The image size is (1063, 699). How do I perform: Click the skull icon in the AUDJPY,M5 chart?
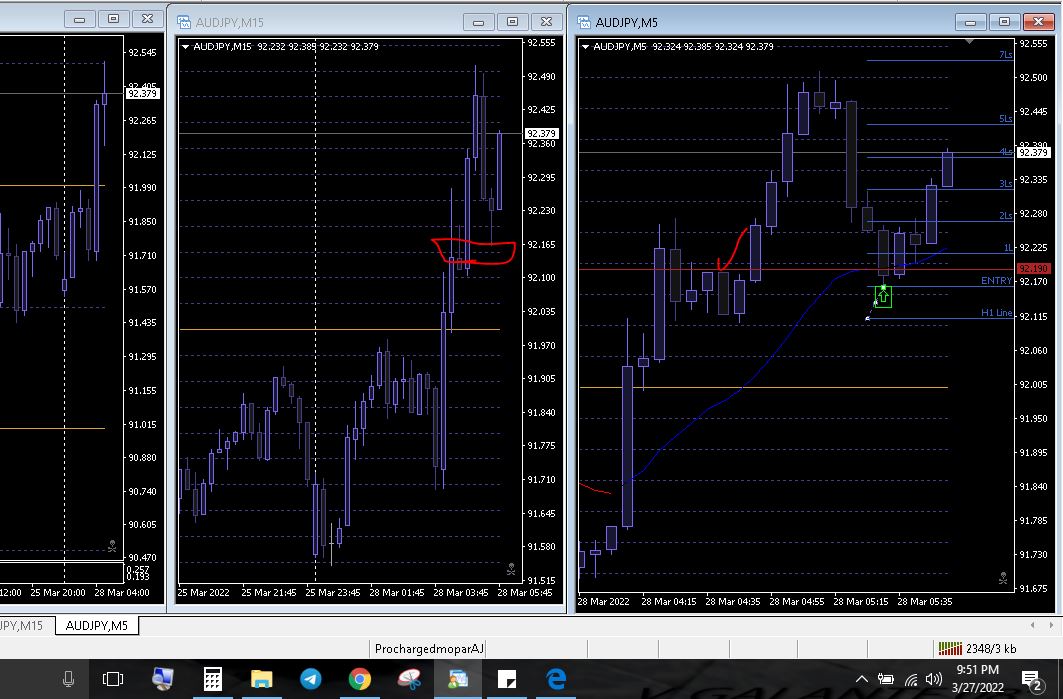pos(1003,578)
